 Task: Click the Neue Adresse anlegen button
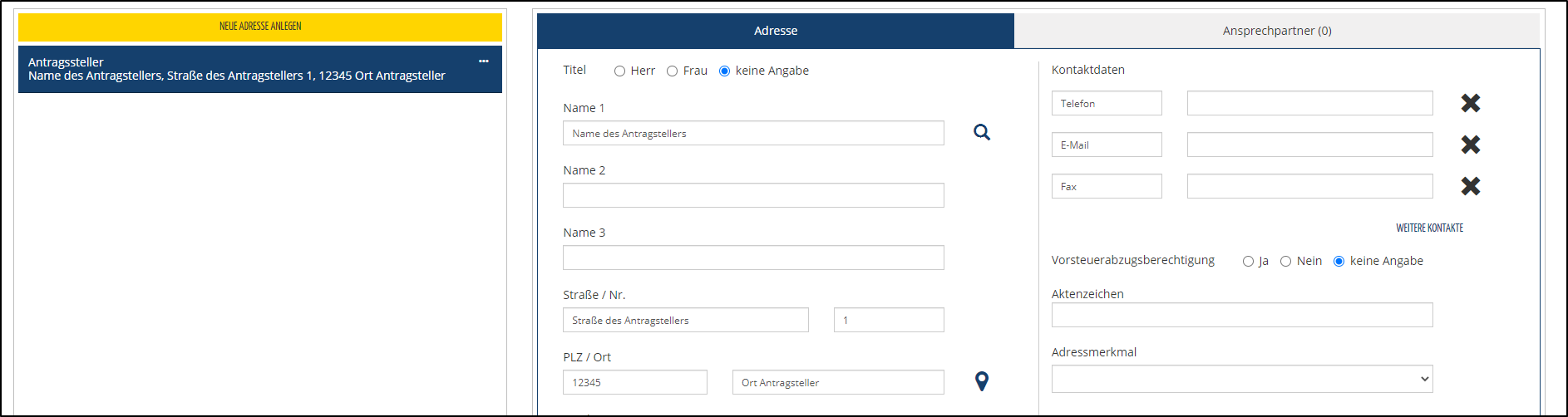point(260,27)
